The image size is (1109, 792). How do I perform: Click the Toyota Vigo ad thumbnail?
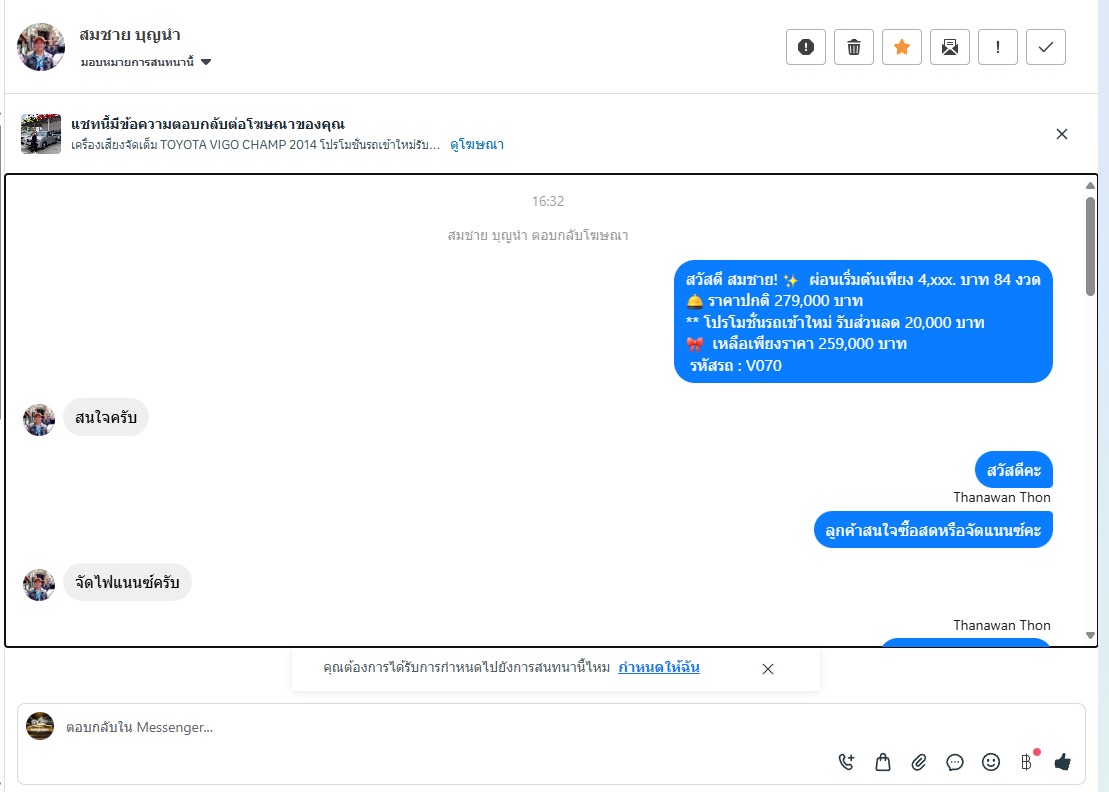(41, 134)
